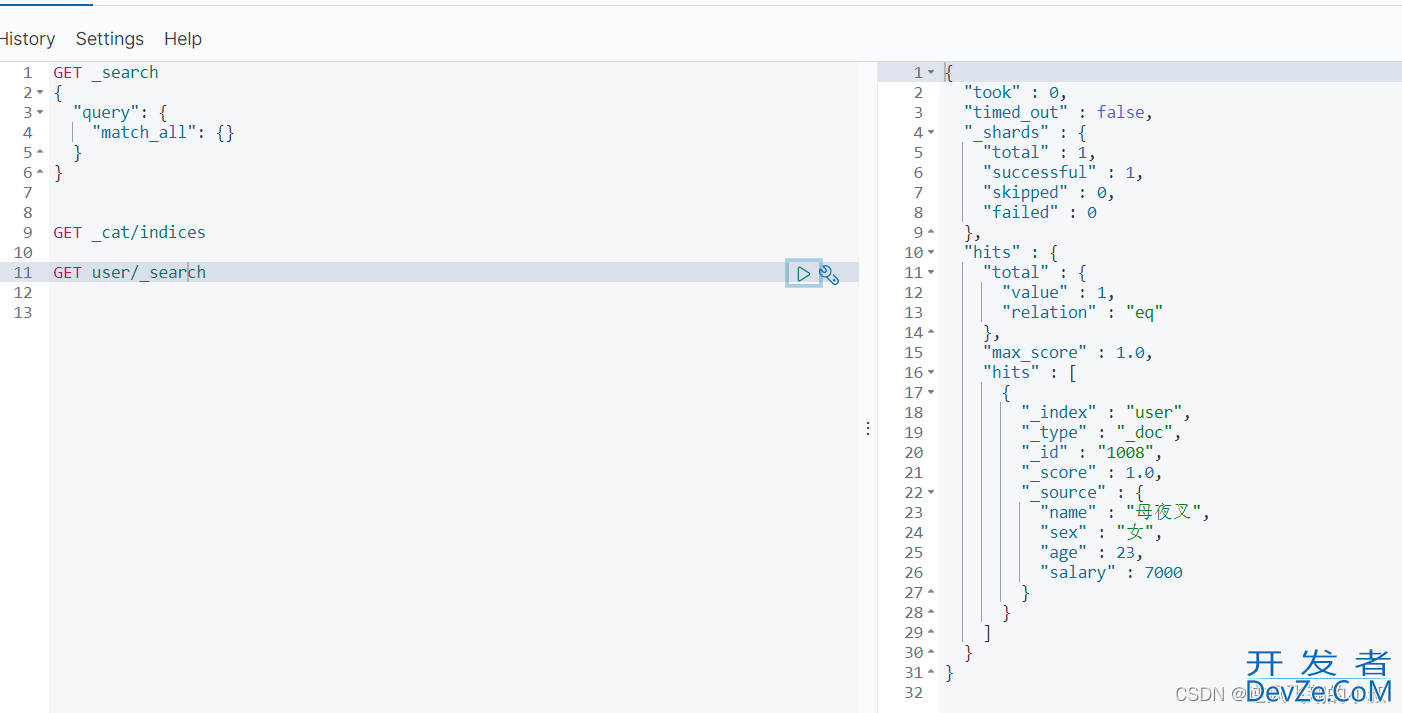
Task: Click the "value" : 1 line
Action: (x=1059, y=292)
